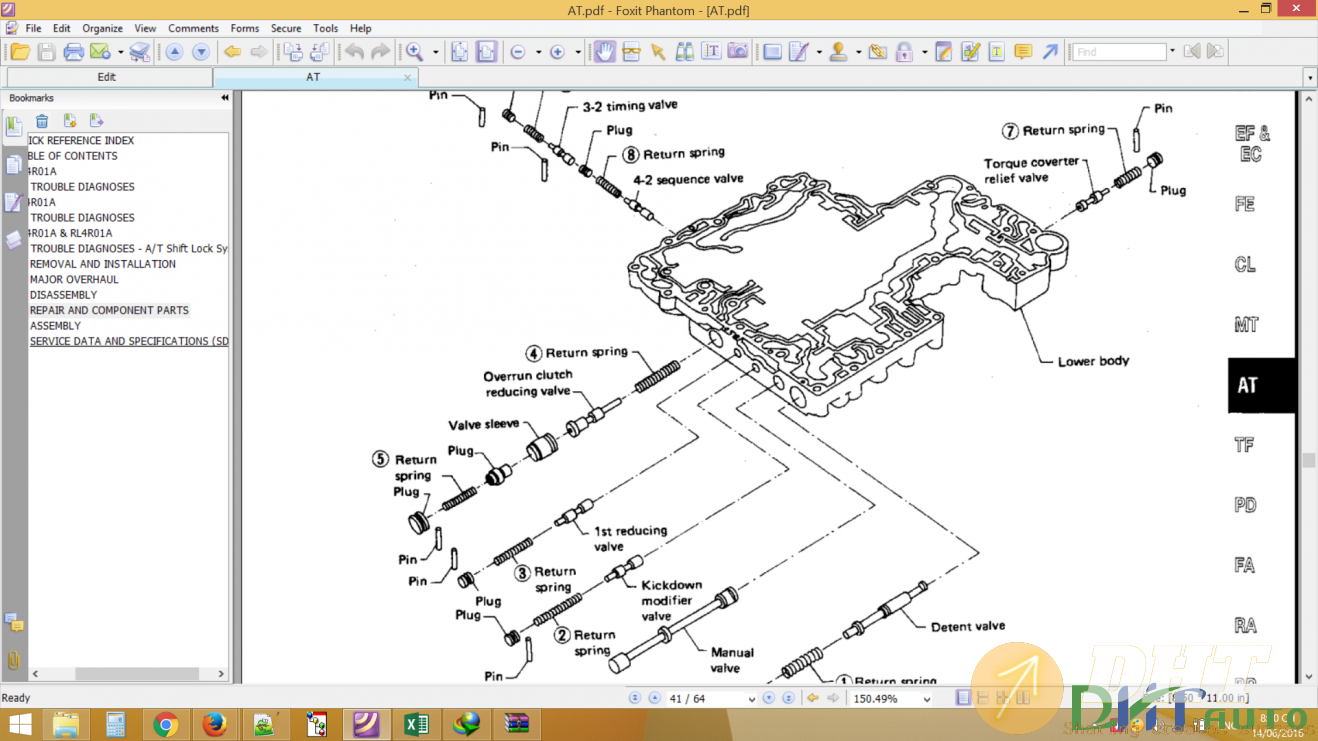Select the blue Arrow drawing tool
The width and height of the screenshot is (1318, 741).
click(x=1050, y=52)
